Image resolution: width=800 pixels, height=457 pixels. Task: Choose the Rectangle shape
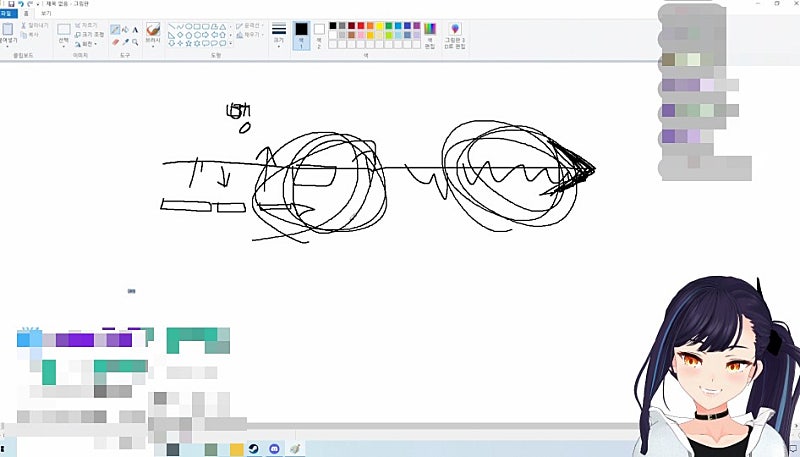click(x=197, y=27)
